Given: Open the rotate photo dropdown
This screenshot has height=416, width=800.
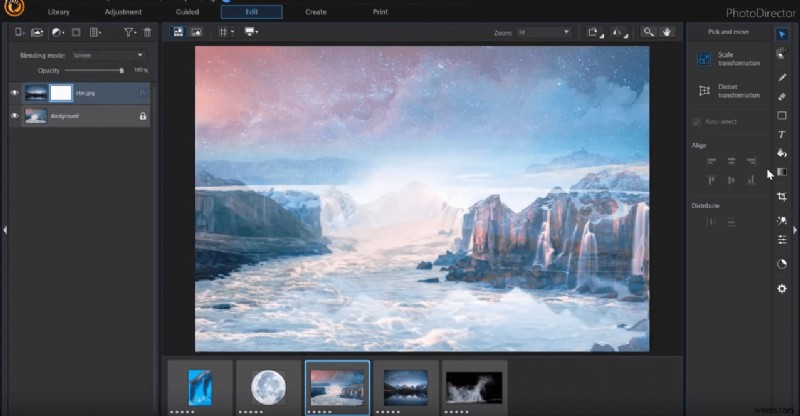Looking at the screenshot, I should [x=594, y=32].
